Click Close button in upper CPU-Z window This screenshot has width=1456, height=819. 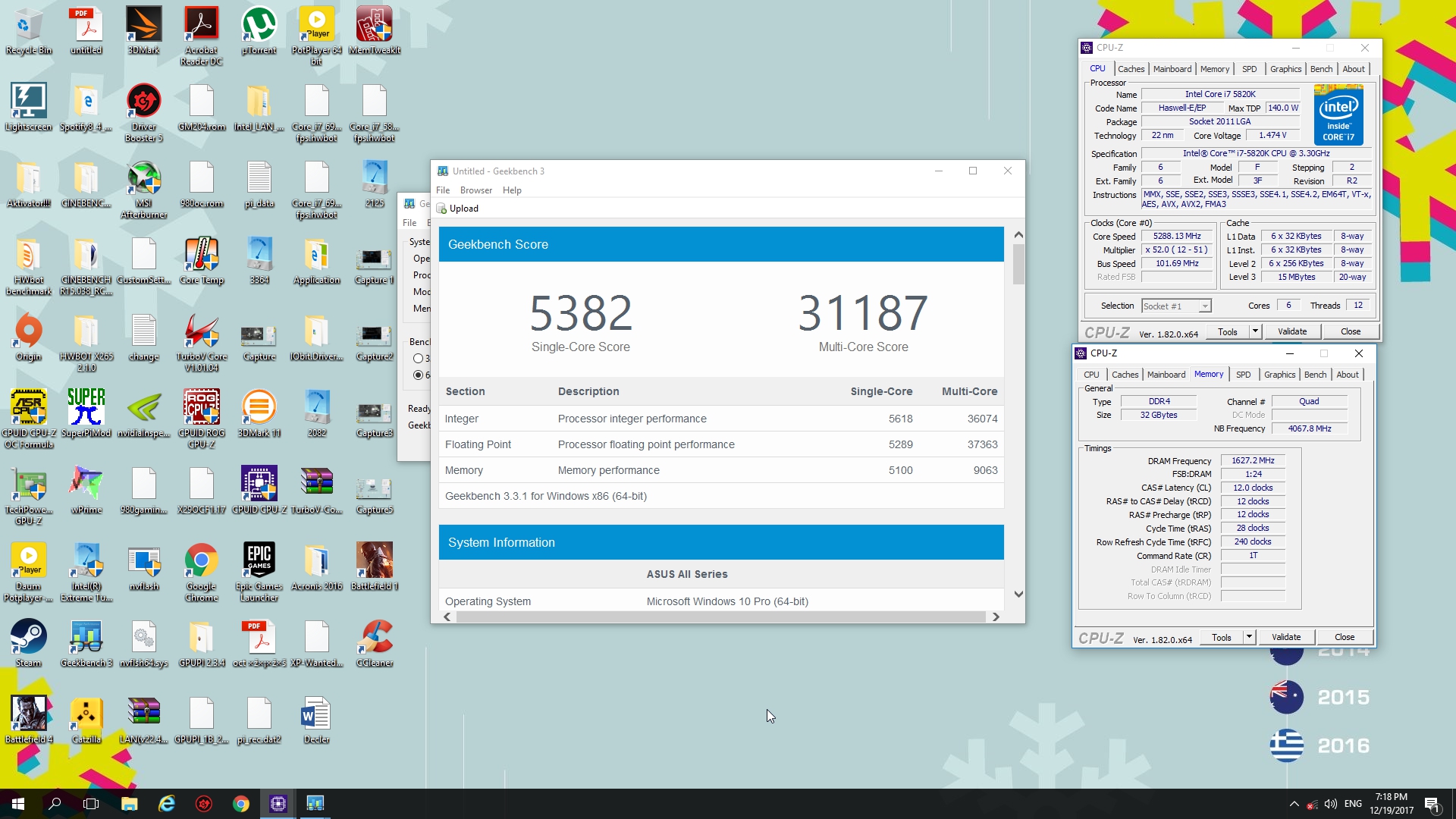tap(1351, 331)
